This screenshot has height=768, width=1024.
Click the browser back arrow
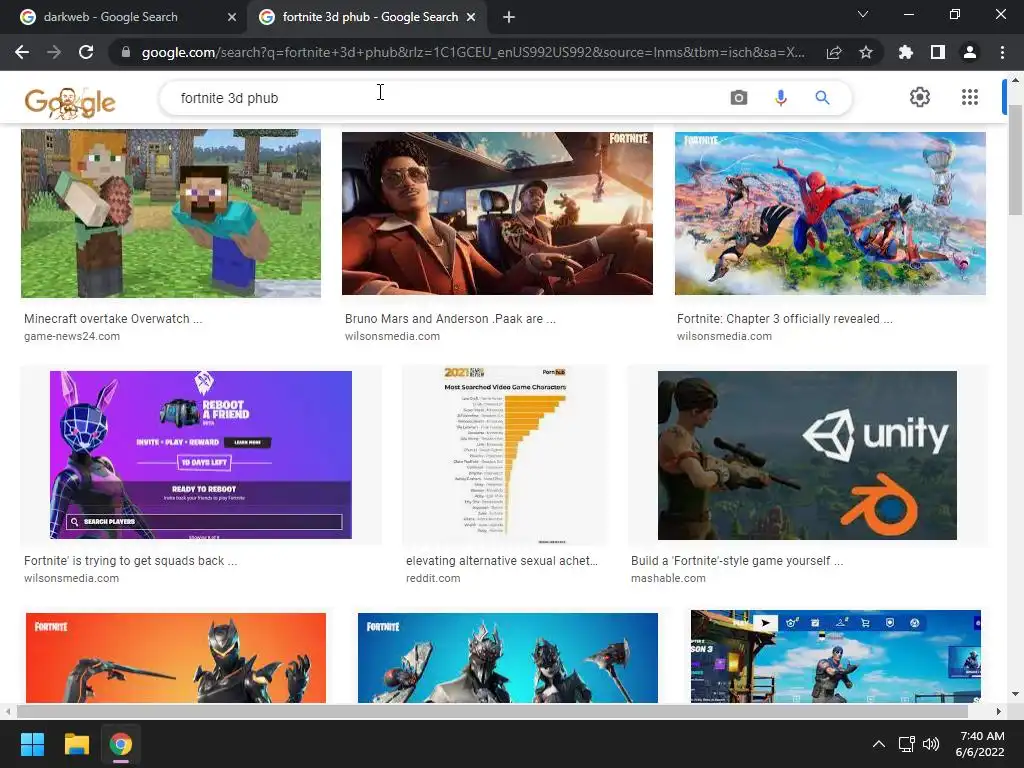pyautogui.click(x=22, y=52)
